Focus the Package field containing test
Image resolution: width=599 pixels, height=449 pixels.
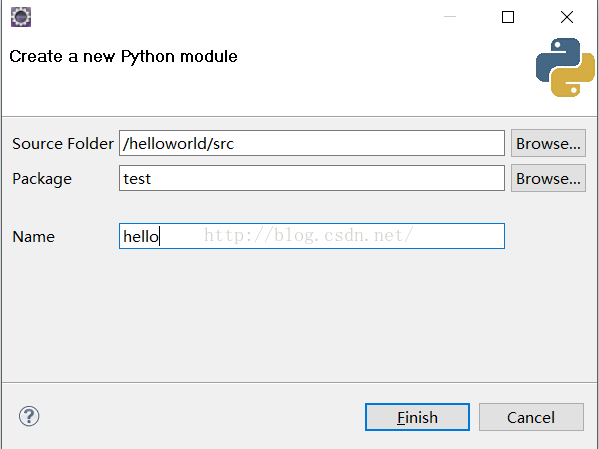[x=312, y=178]
